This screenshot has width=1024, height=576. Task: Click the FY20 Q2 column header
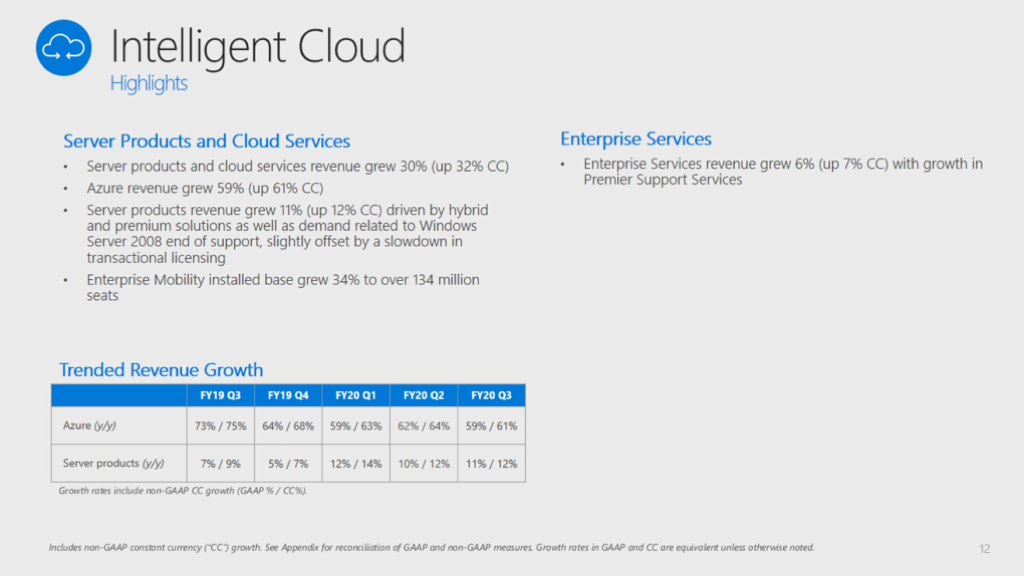(424, 395)
